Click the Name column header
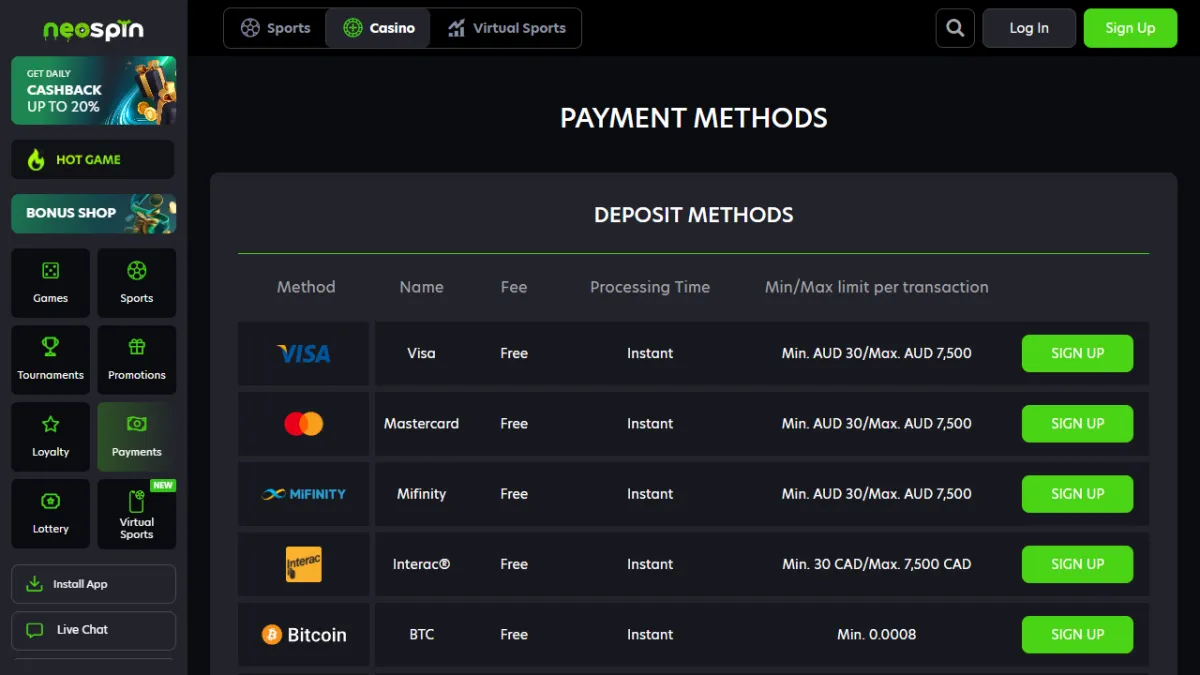1200x675 pixels. [421, 287]
